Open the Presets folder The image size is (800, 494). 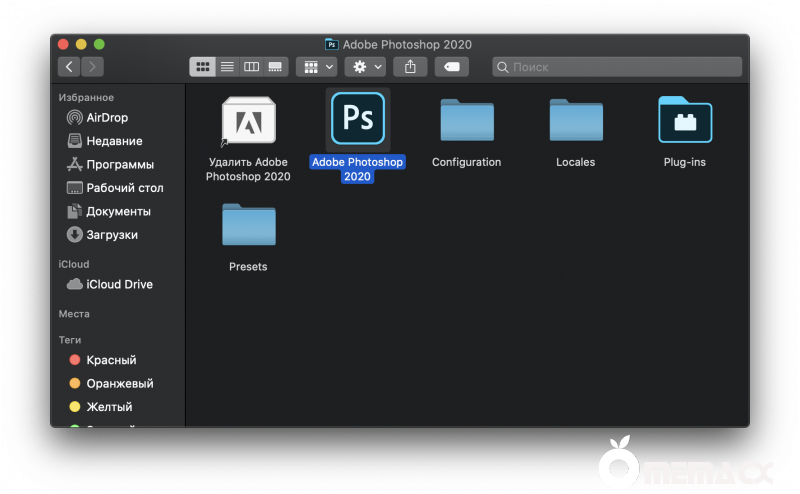pyautogui.click(x=248, y=225)
